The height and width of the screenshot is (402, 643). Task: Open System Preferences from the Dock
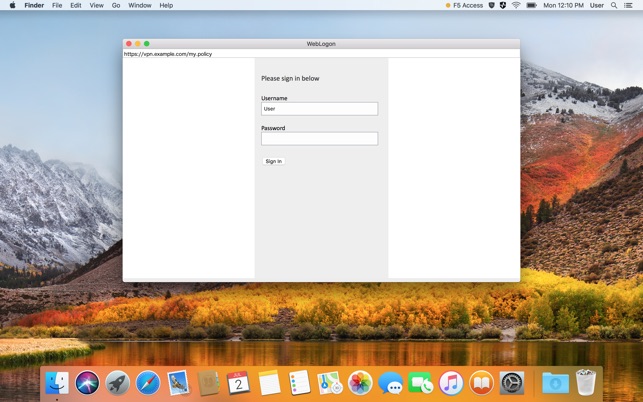point(512,383)
